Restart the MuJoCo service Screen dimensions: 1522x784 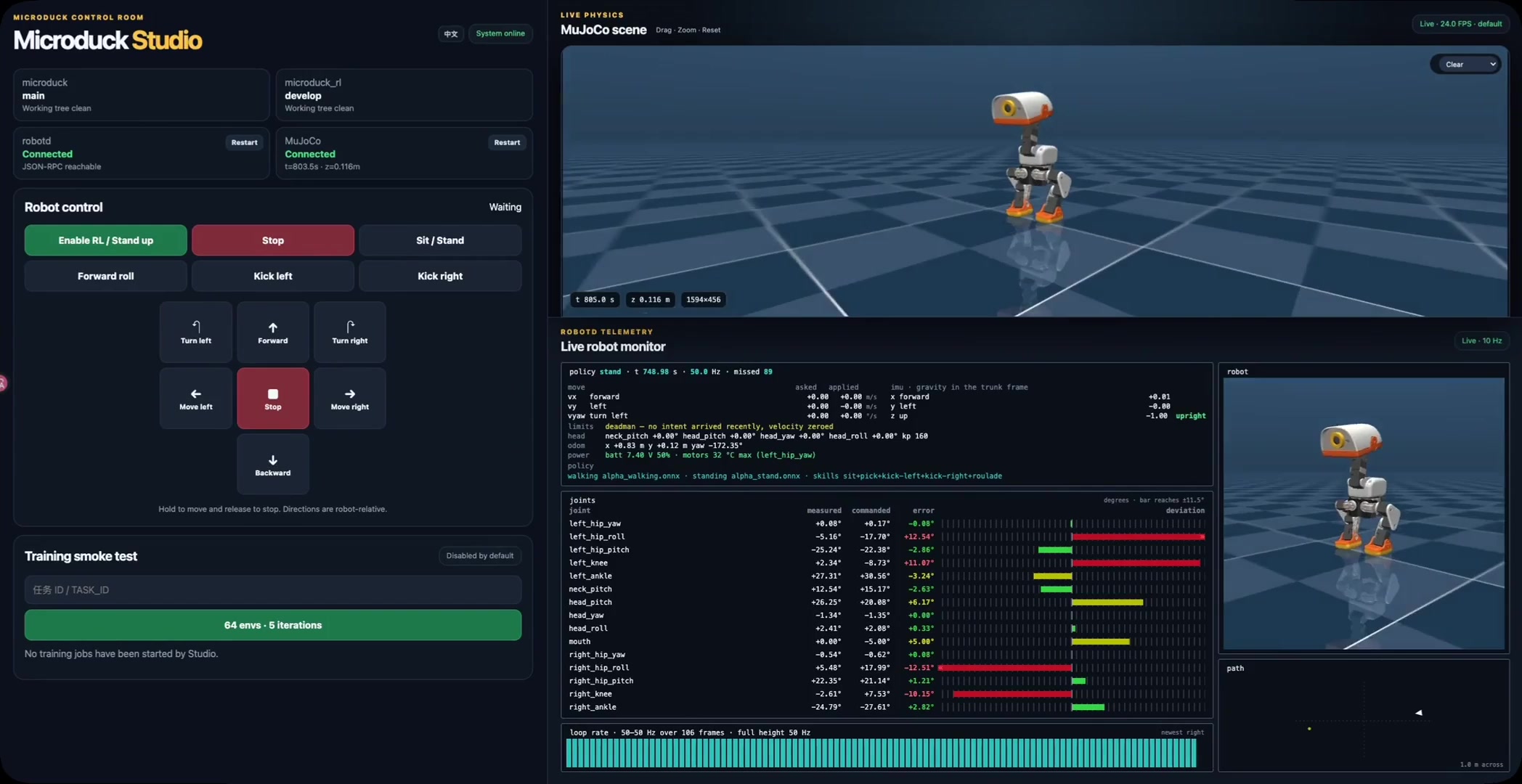[507, 142]
